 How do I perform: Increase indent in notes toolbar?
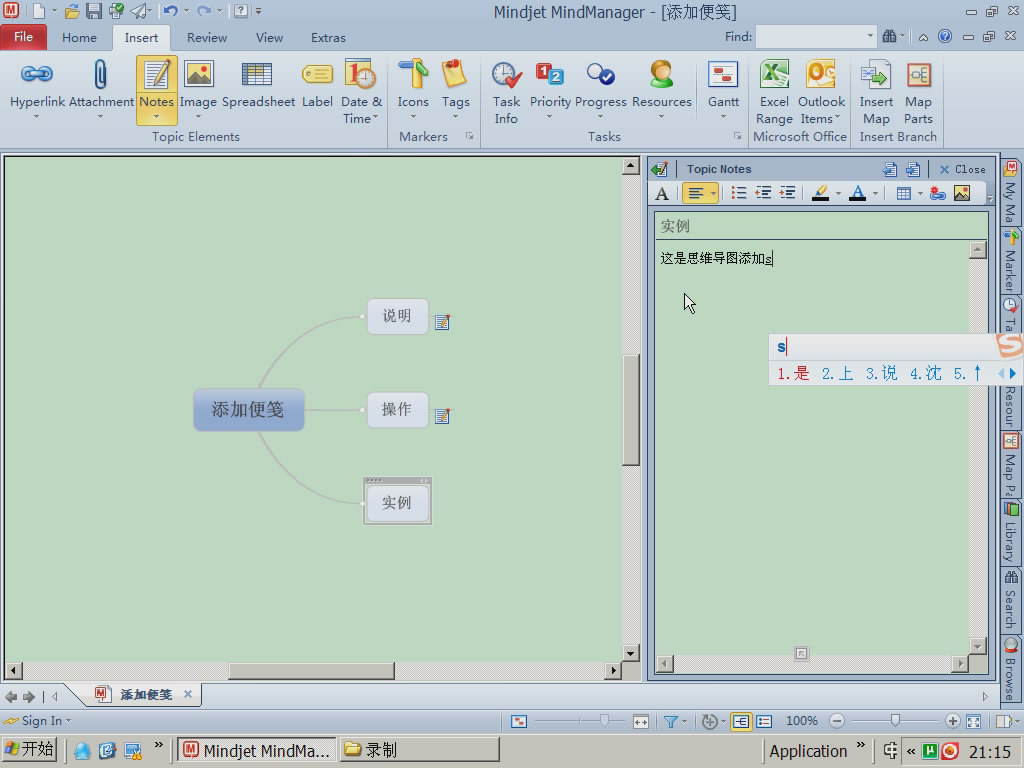pos(787,193)
